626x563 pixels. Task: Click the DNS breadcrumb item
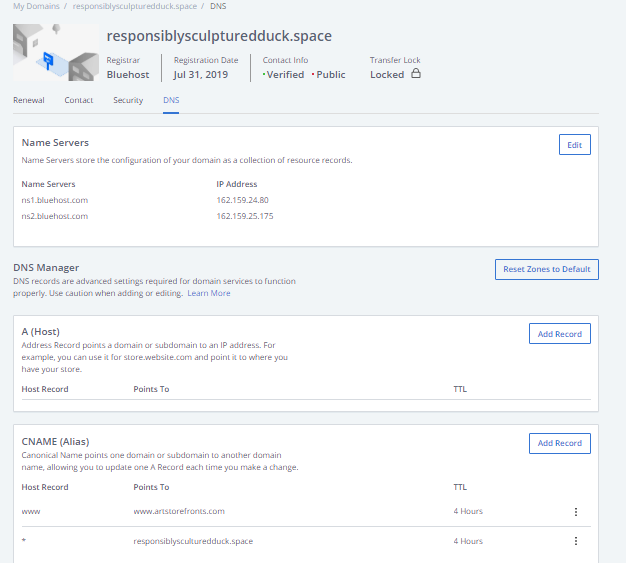[x=218, y=6]
